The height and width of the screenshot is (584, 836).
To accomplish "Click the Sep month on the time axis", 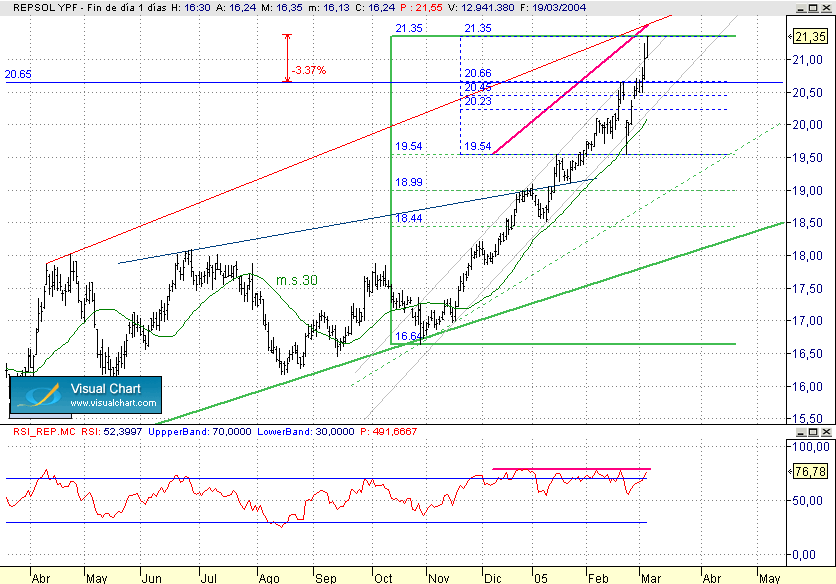I will pos(326,578).
